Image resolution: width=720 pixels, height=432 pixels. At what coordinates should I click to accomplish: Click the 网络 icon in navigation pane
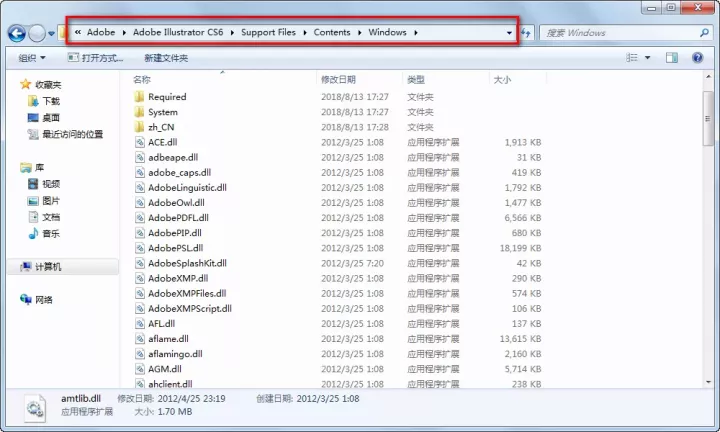click(x=26, y=299)
